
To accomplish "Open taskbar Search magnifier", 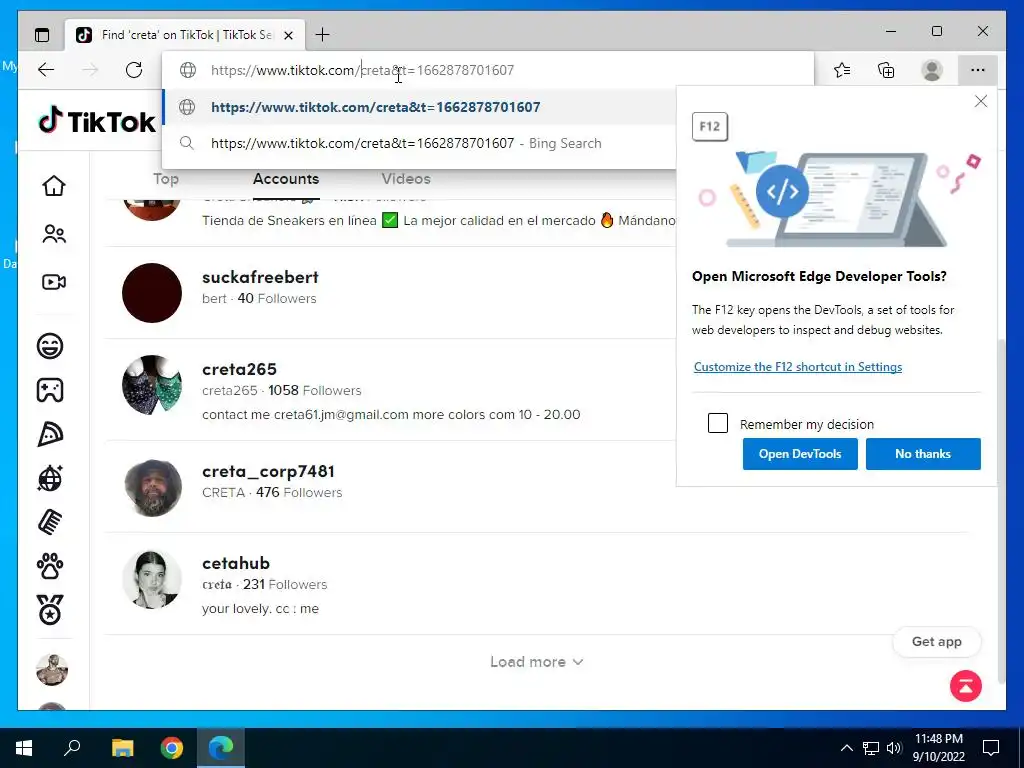I will pyautogui.click(x=72, y=748).
